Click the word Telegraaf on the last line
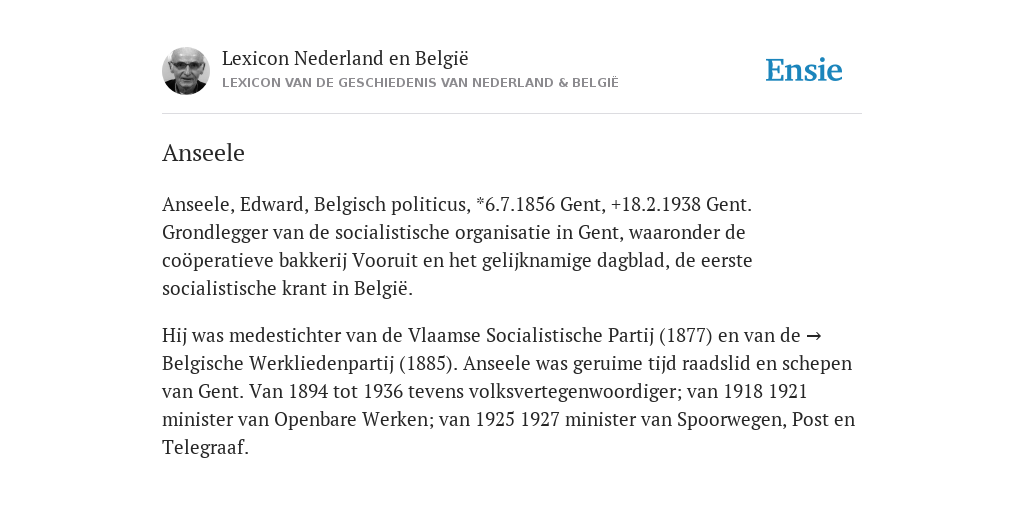 pyautogui.click(x=205, y=448)
